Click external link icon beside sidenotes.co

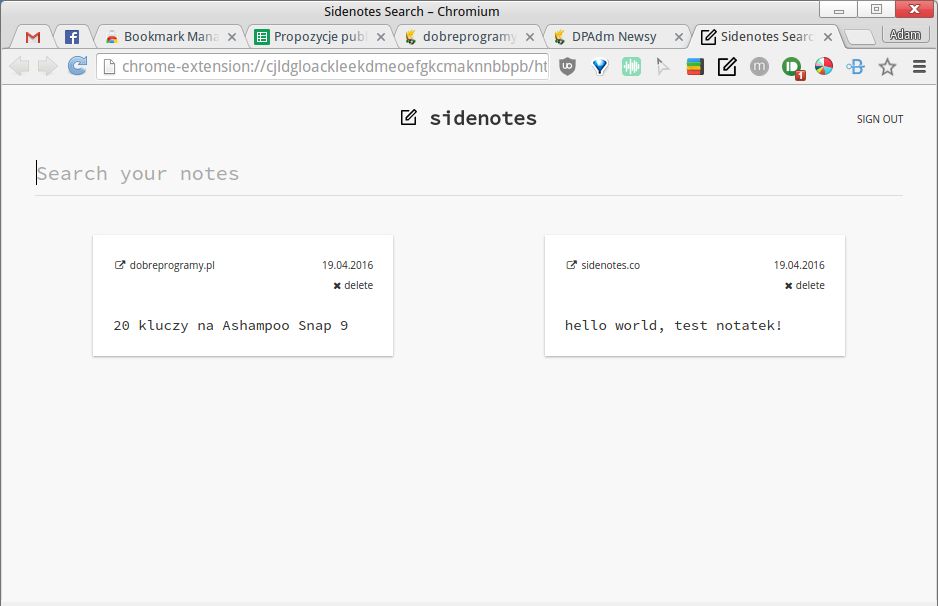click(x=571, y=264)
